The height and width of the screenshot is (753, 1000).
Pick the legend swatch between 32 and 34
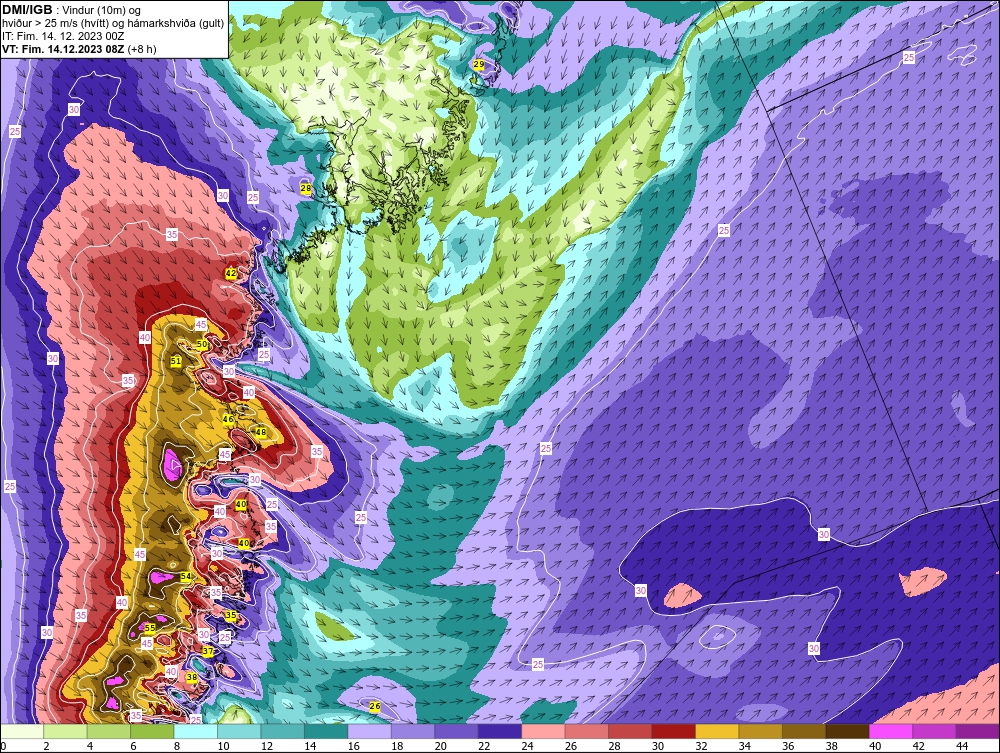[717, 731]
